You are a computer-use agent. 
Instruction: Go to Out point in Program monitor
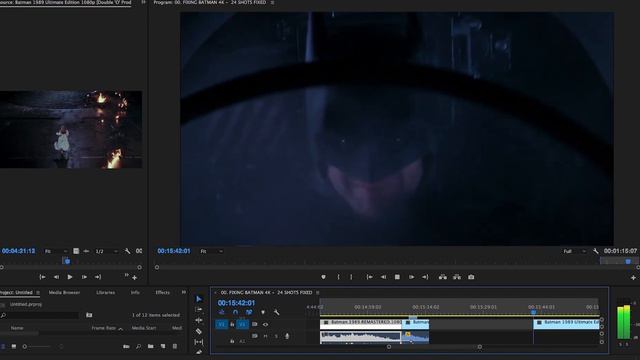[x=425, y=277]
